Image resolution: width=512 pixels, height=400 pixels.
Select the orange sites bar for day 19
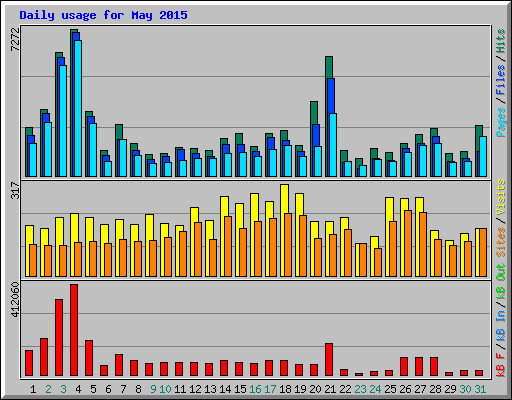(303, 246)
